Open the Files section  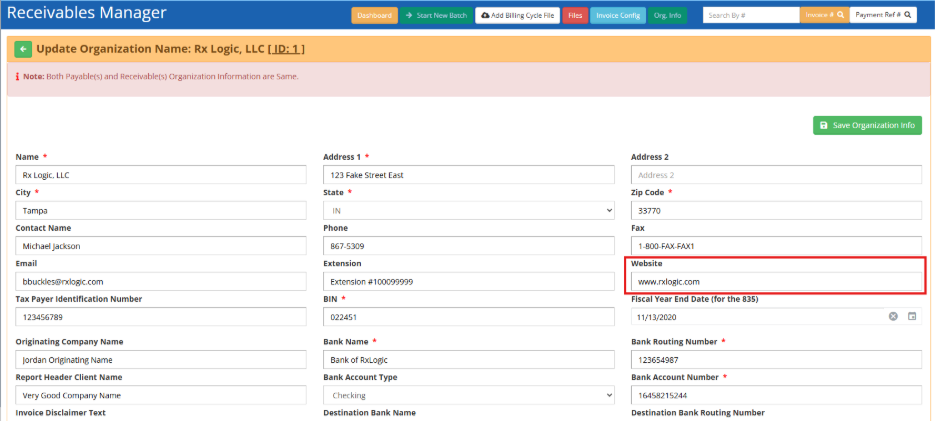point(575,15)
